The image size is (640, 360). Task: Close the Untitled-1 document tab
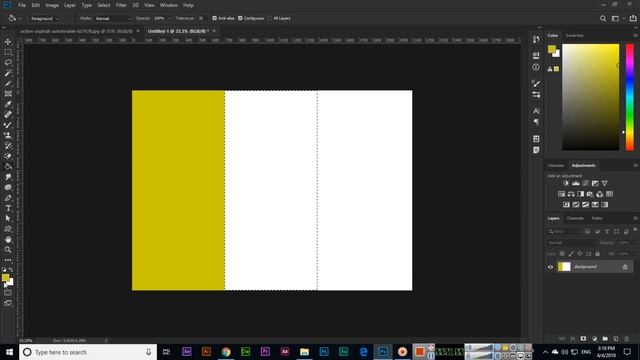[214, 31]
